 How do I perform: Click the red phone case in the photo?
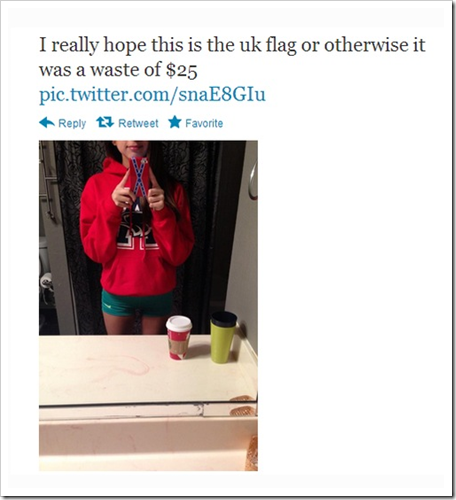coord(139,176)
